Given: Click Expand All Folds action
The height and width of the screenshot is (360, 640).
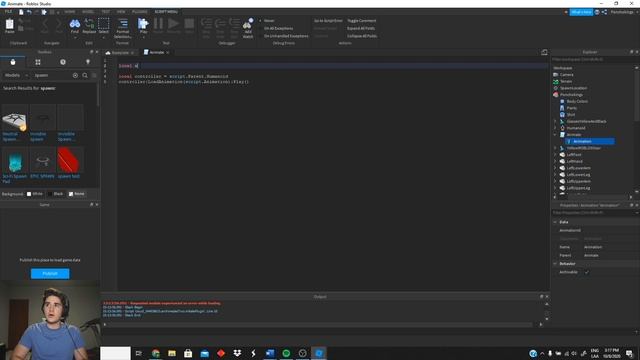Looking at the screenshot, I should pyautogui.click(x=361, y=28).
